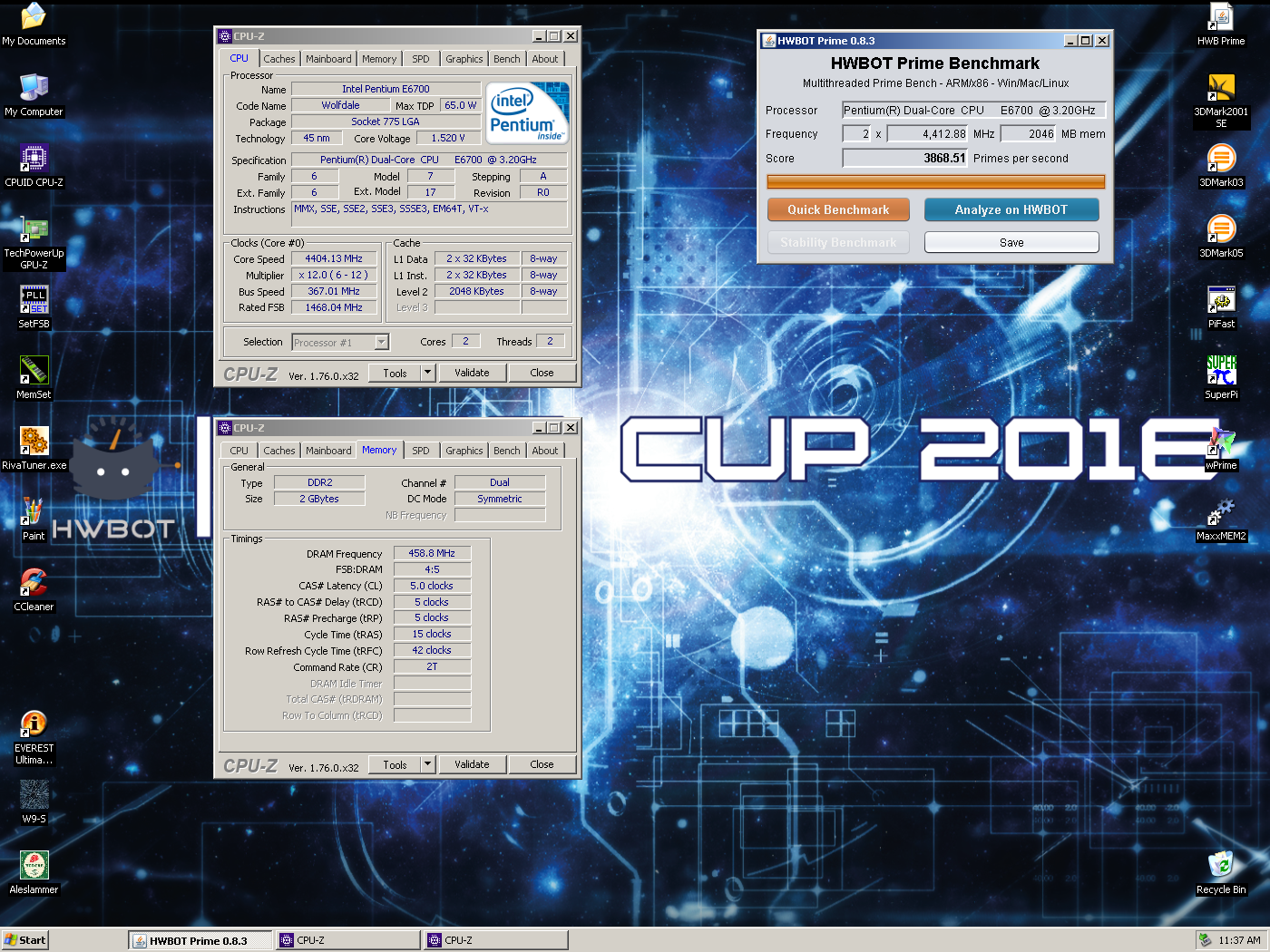The width and height of the screenshot is (1270, 952).
Task: Click Tools button in bottom CPU-Z window
Action: (395, 764)
